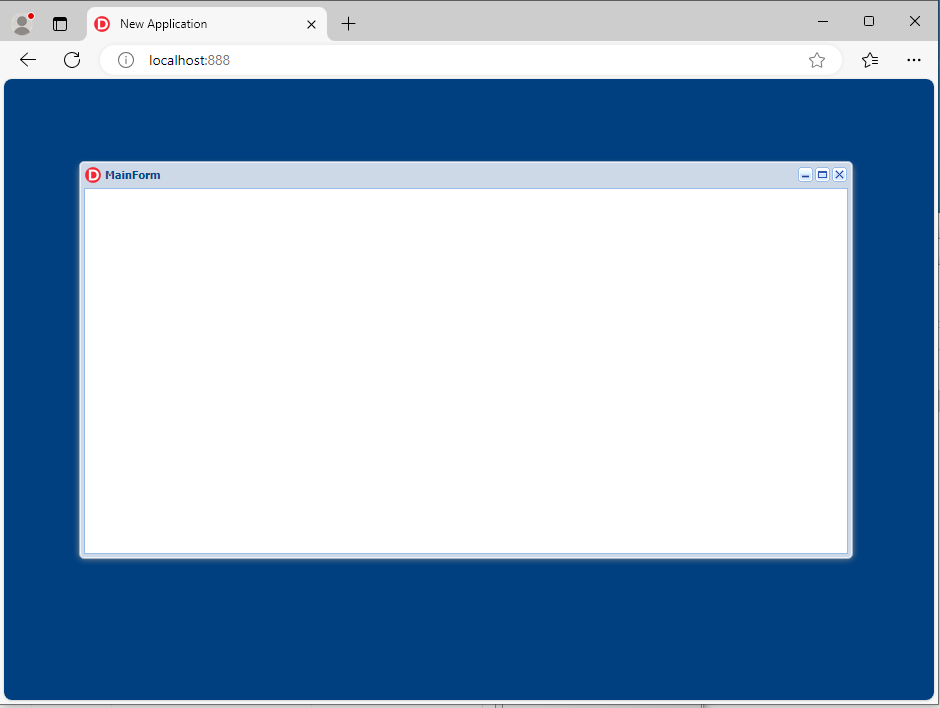Close the MainForm window
This screenshot has width=940, height=708.
click(x=839, y=175)
